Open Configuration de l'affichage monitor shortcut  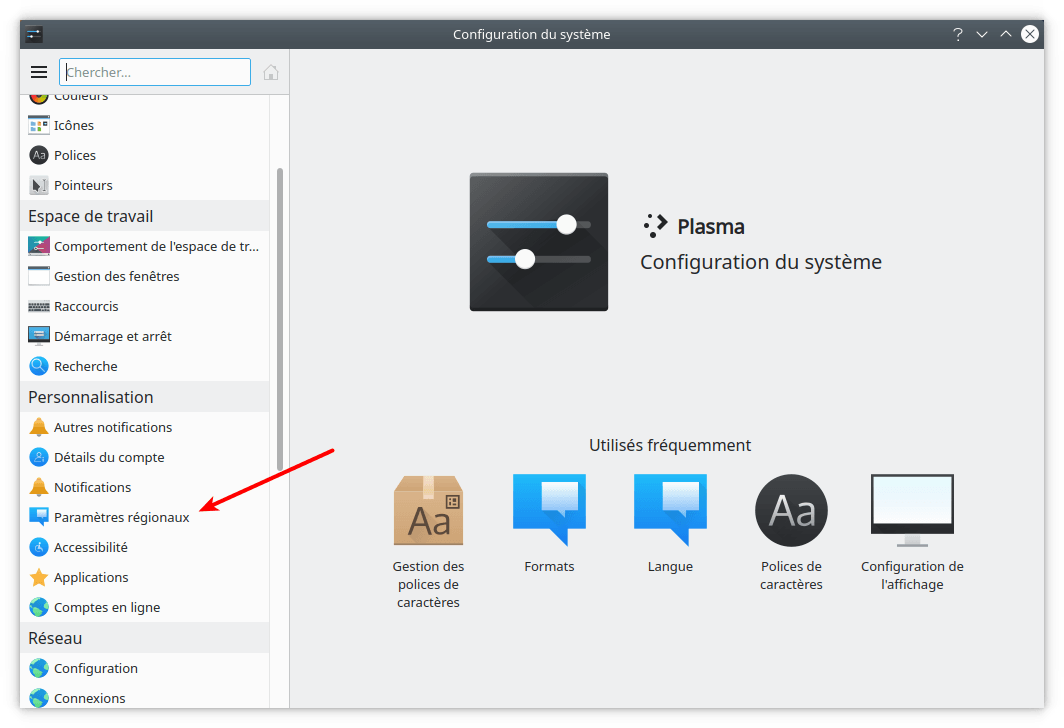(x=912, y=533)
